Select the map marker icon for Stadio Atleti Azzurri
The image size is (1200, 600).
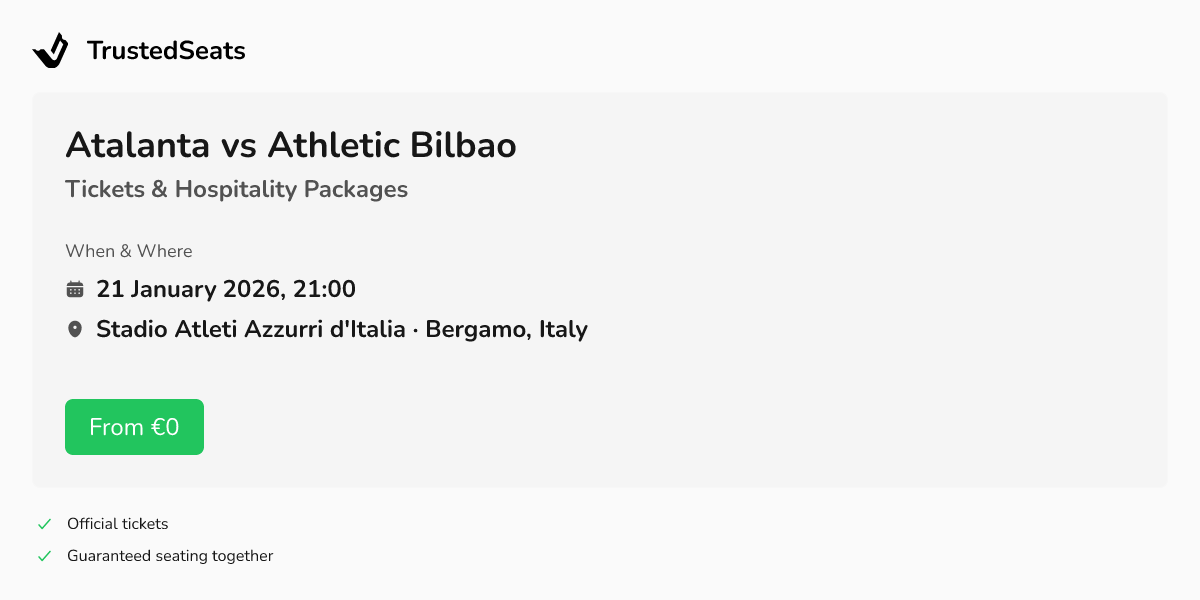click(75, 329)
